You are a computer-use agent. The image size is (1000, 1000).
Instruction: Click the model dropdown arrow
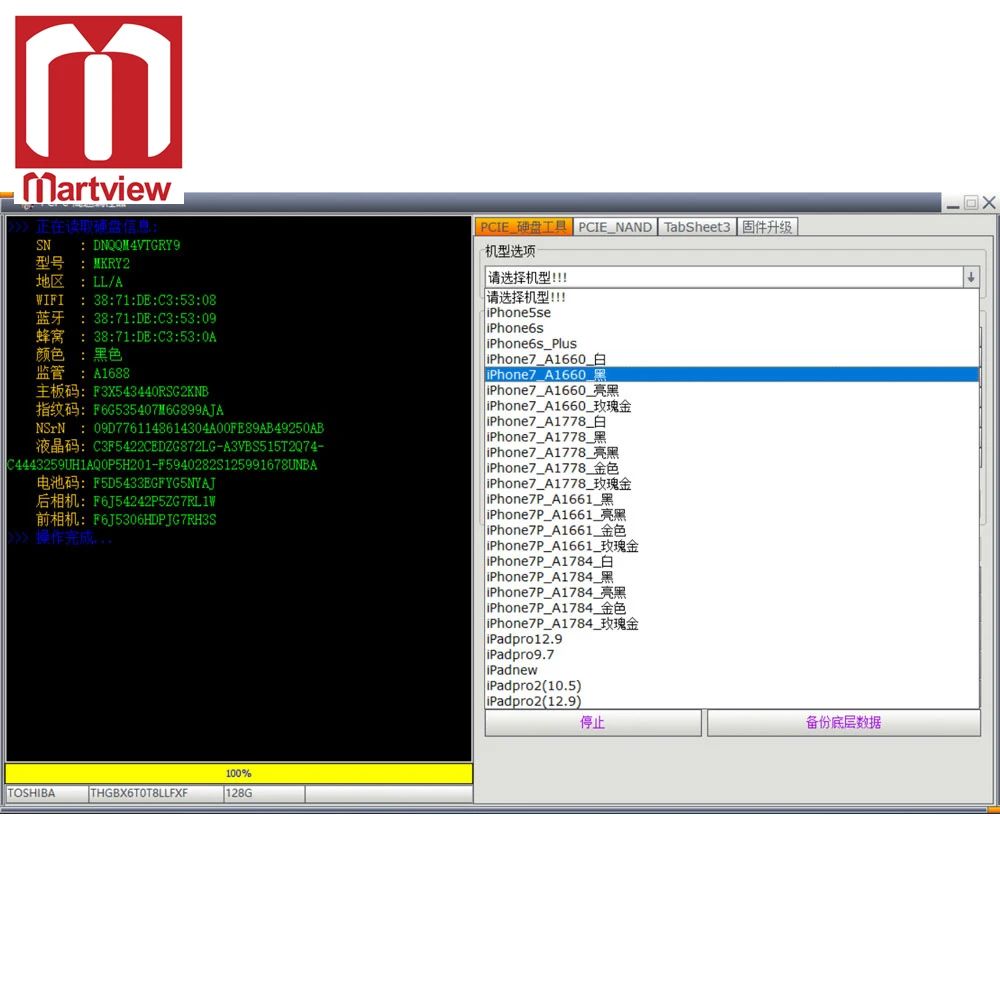click(x=971, y=277)
